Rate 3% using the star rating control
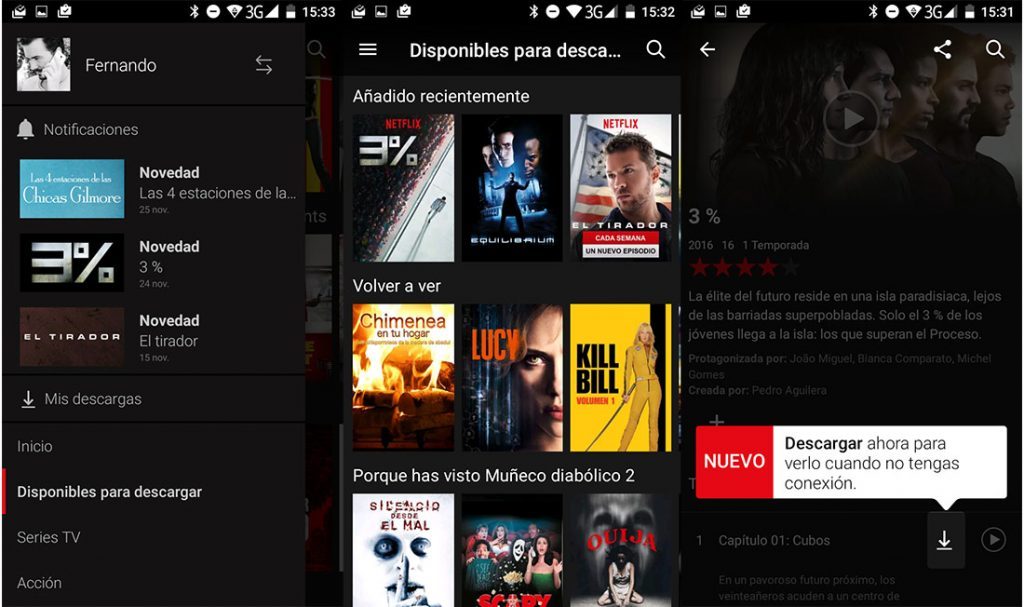 tap(745, 268)
